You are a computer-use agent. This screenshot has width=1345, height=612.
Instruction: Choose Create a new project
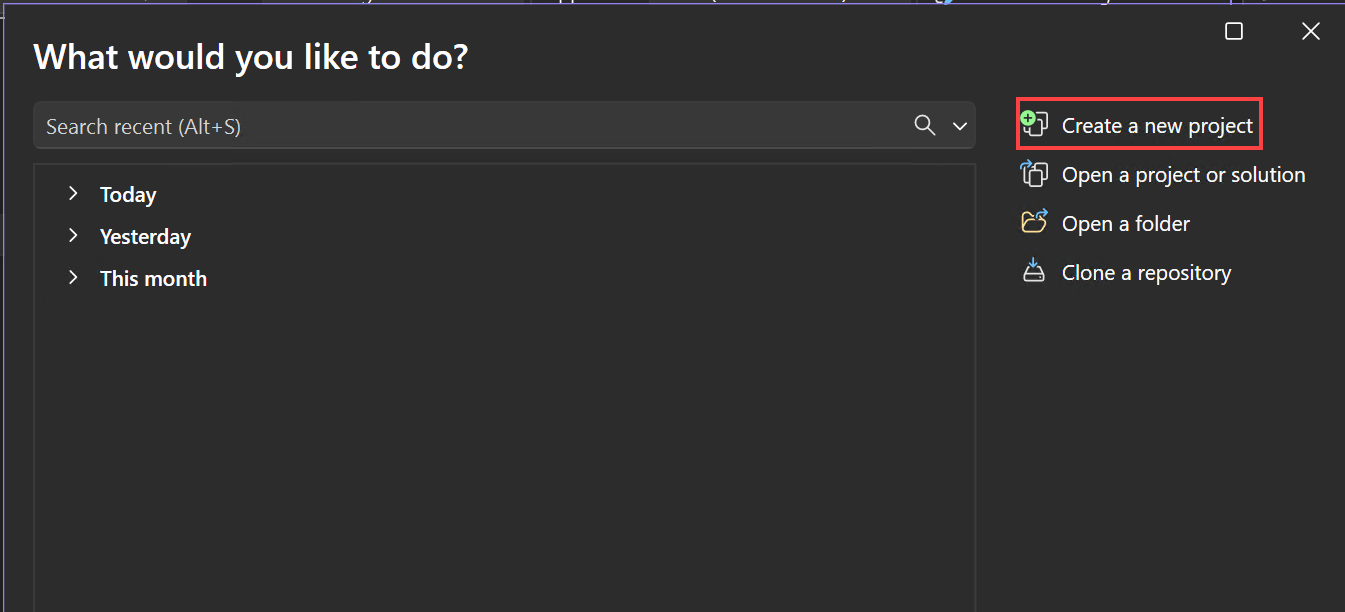click(x=1157, y=125)
